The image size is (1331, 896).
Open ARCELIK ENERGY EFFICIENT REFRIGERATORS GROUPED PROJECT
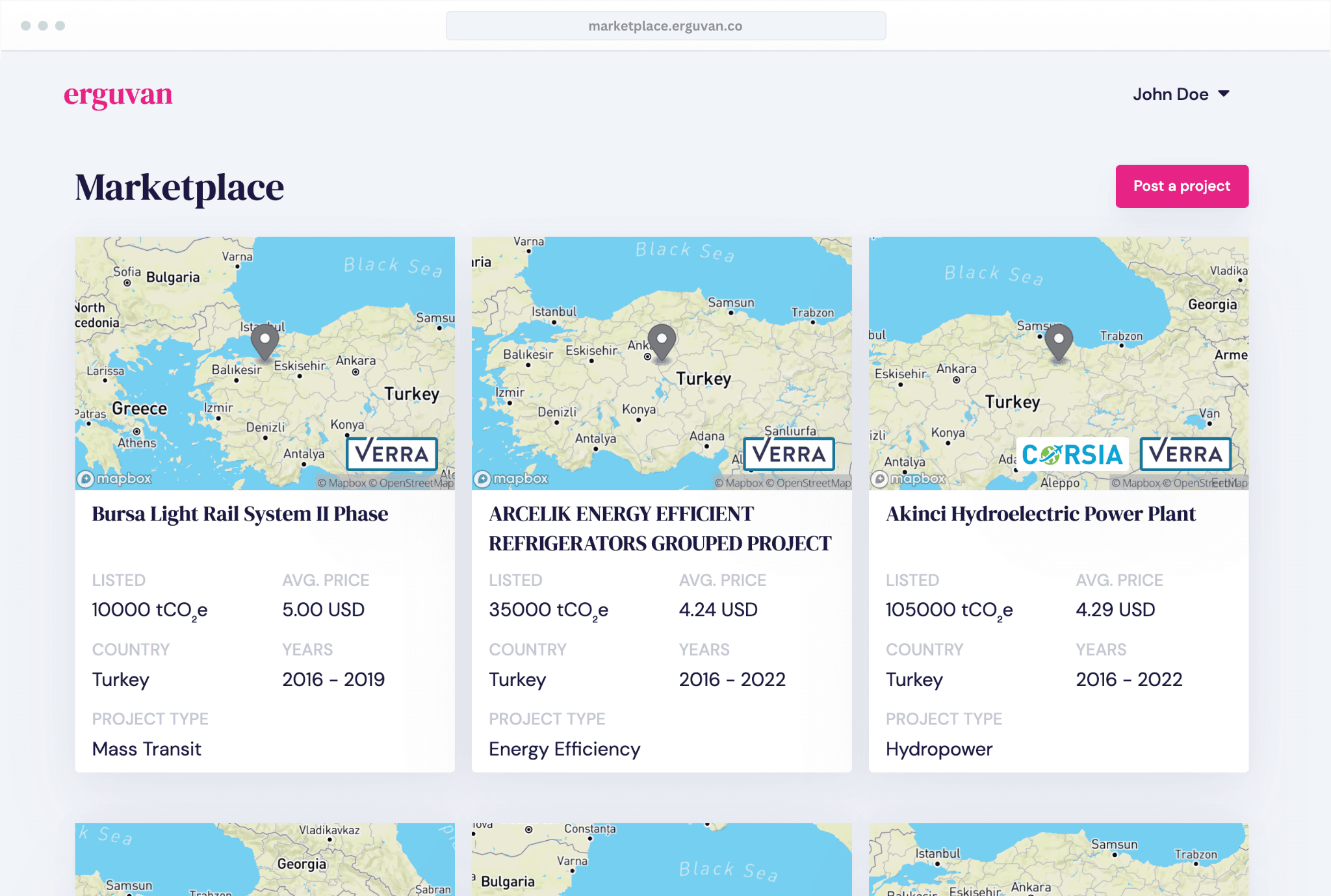pyautogui.click(x=660, y=528)
